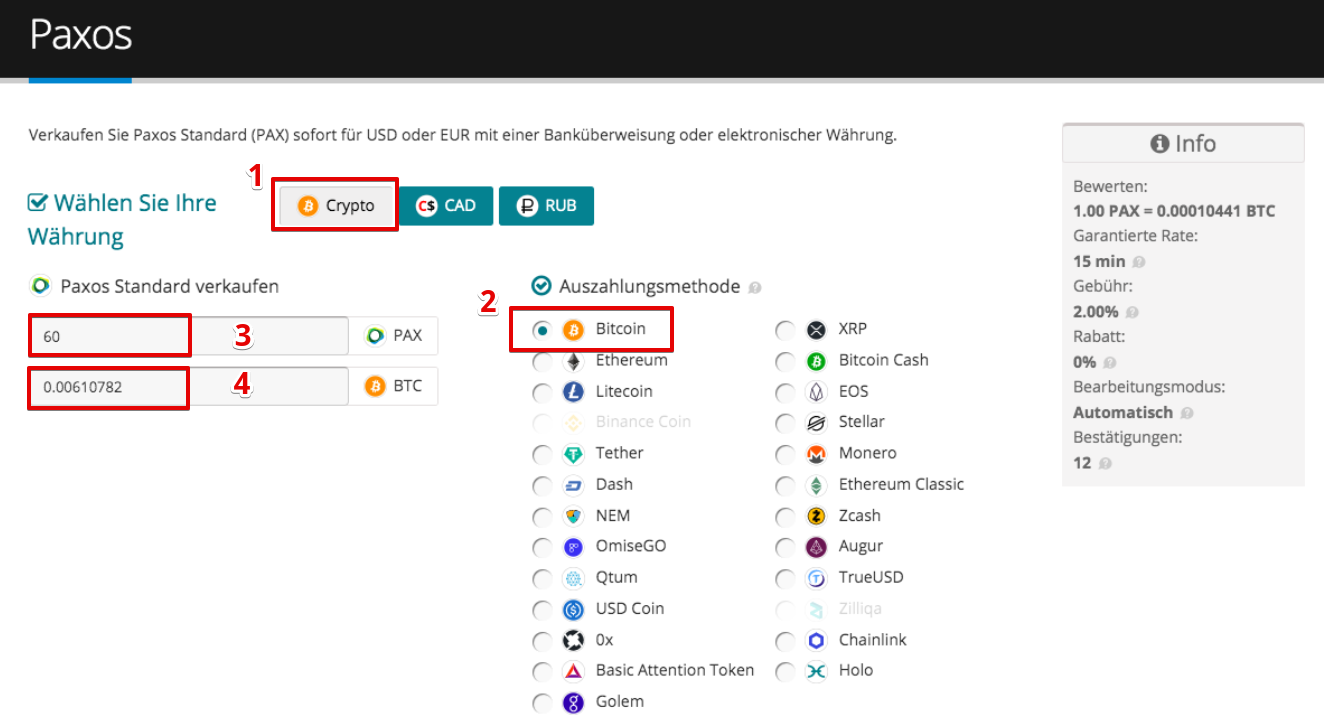Click the Paxos page title

(x=81, y=35)
